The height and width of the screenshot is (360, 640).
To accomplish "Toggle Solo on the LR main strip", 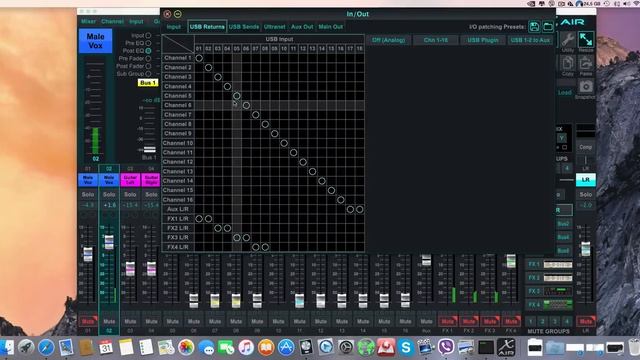I will pyautogui.click(x=586, y=194).
